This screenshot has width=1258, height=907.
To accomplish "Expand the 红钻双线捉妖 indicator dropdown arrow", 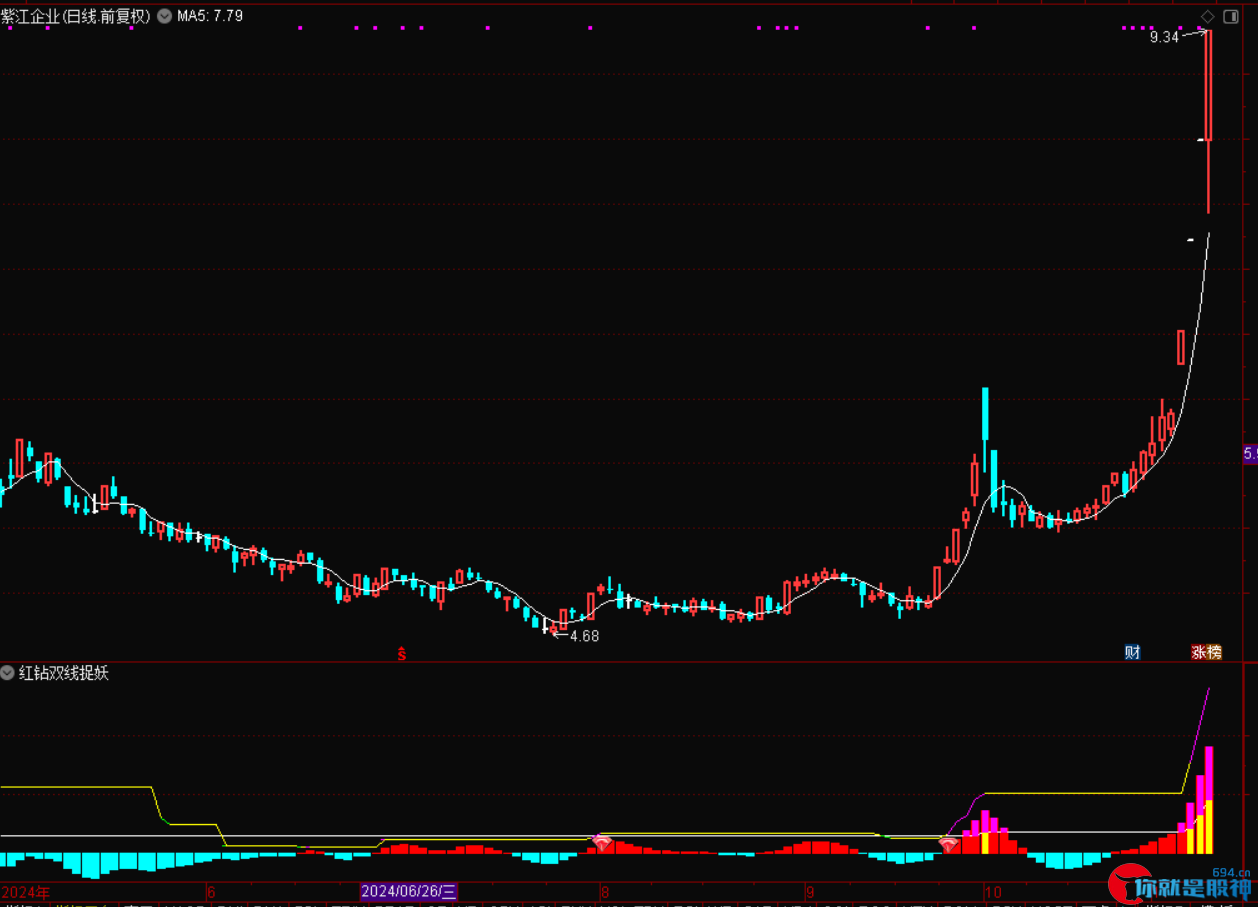I will click(x=8, y=673).
